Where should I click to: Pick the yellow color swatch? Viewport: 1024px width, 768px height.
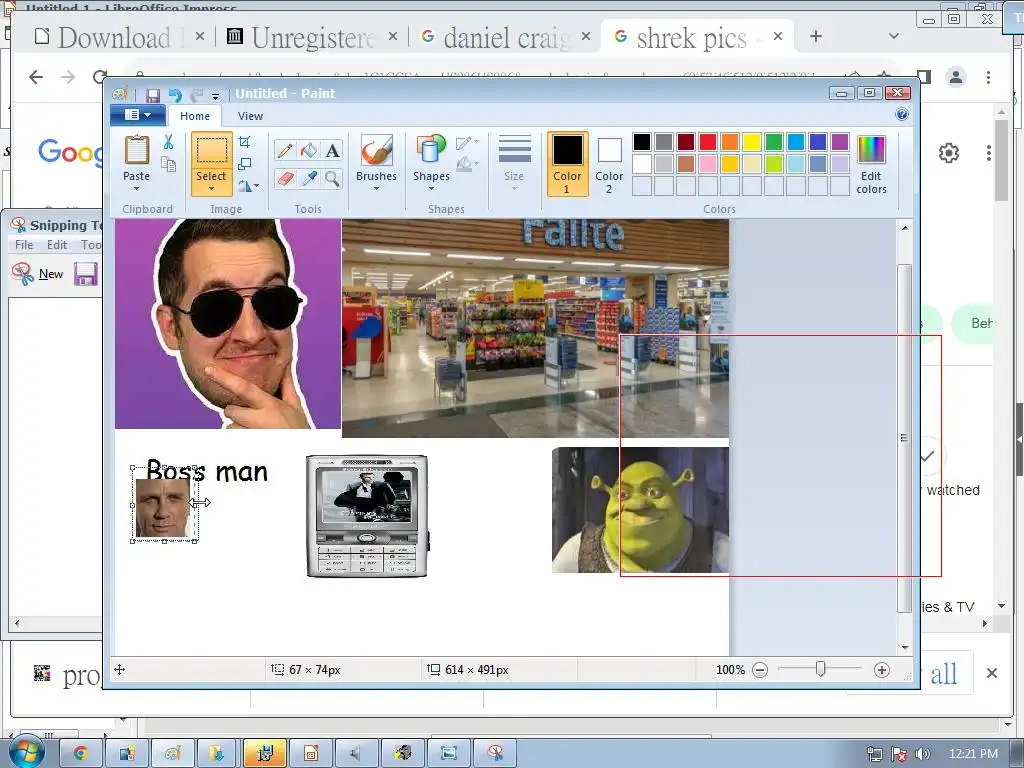coord(752,142)
